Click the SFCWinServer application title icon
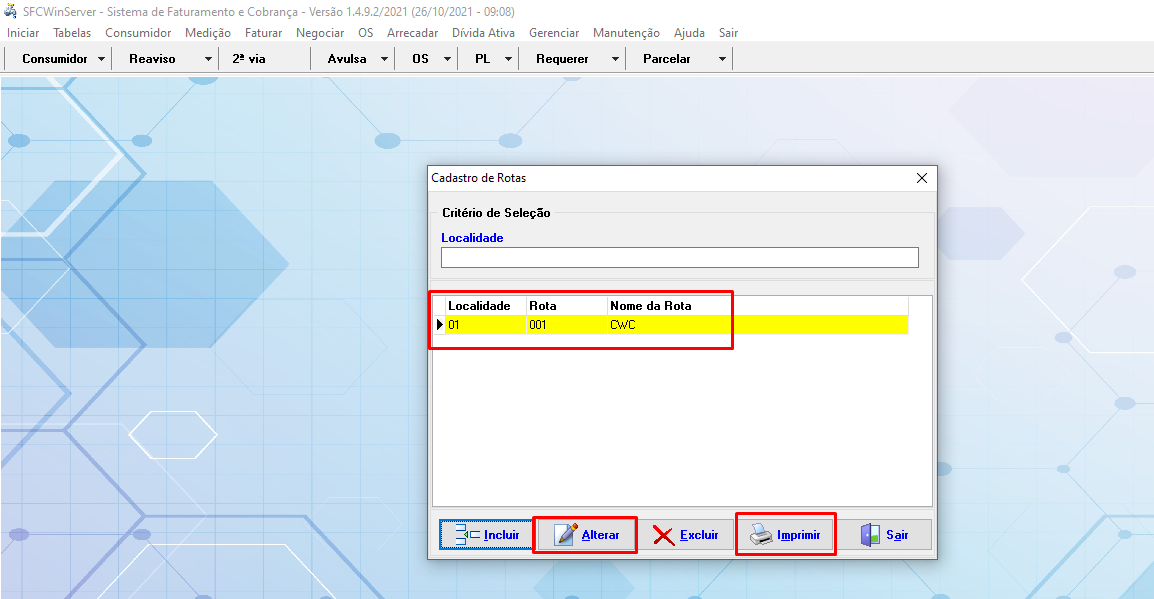The width and height of the screenshot is (1154, 599). coord(11,12)
